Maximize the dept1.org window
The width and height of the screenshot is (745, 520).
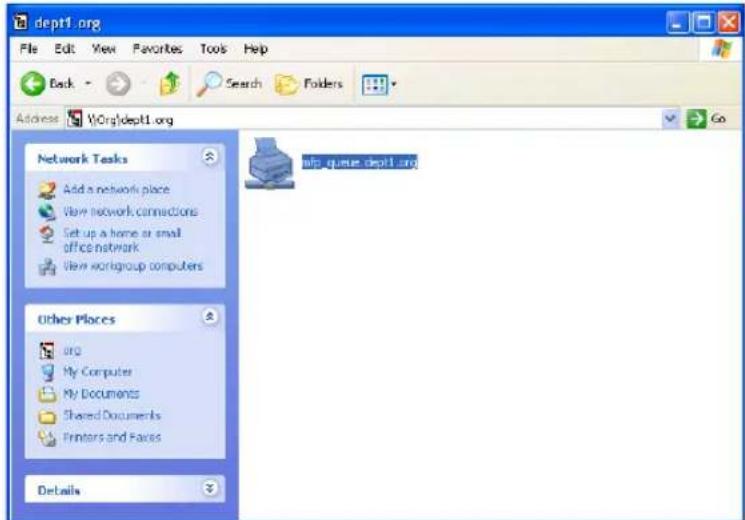pos(703,22)
